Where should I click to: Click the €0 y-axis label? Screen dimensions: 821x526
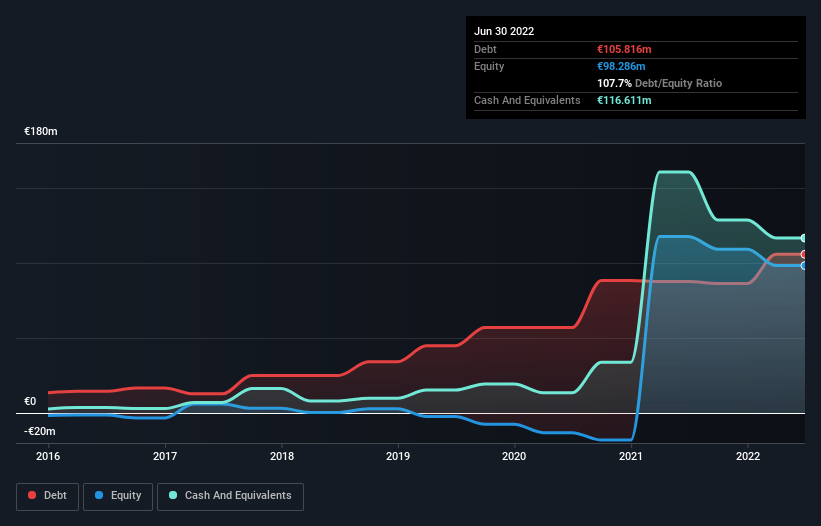pos(30,401)
